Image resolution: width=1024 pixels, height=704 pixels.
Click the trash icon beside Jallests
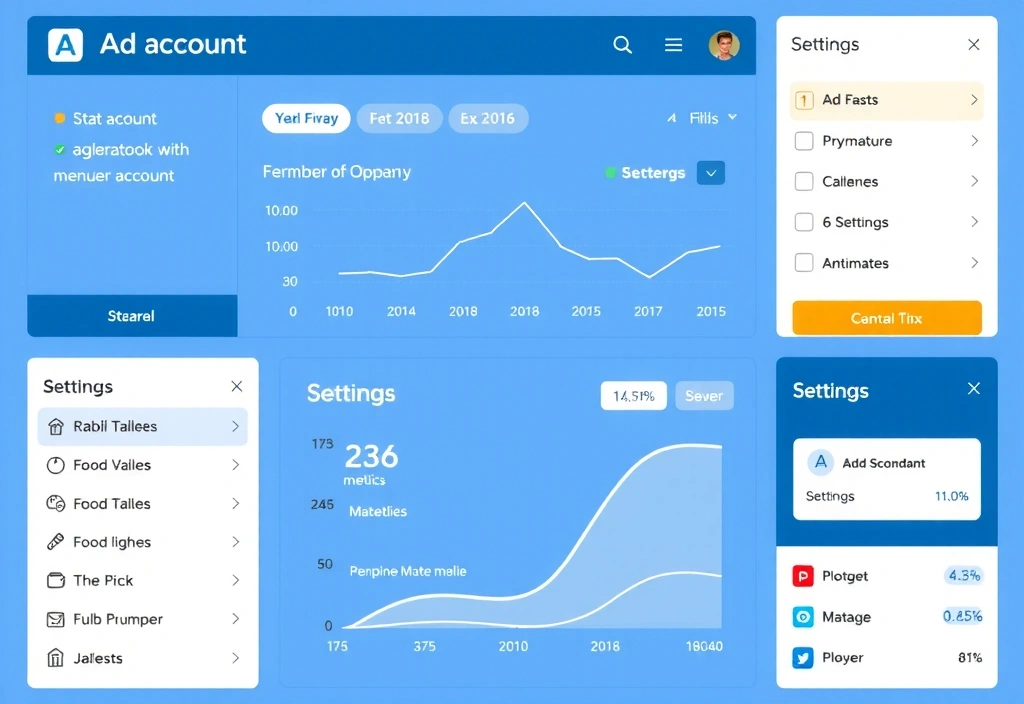[57, 658]
